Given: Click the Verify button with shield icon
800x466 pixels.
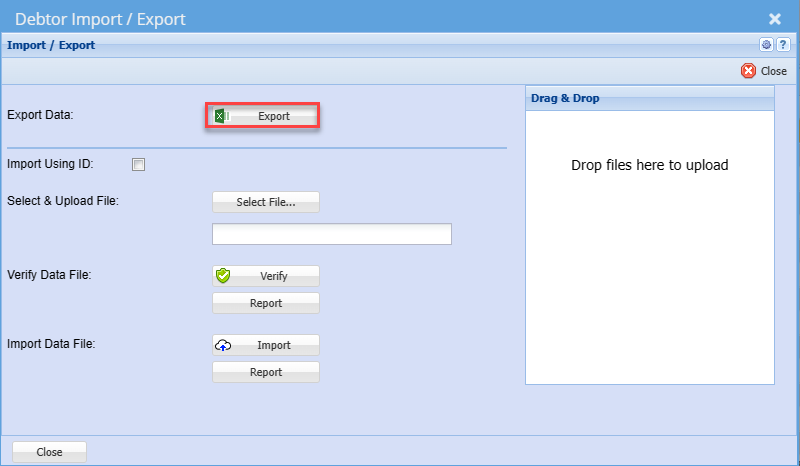Looking at the screenshot, I should (x=266, y=276).
